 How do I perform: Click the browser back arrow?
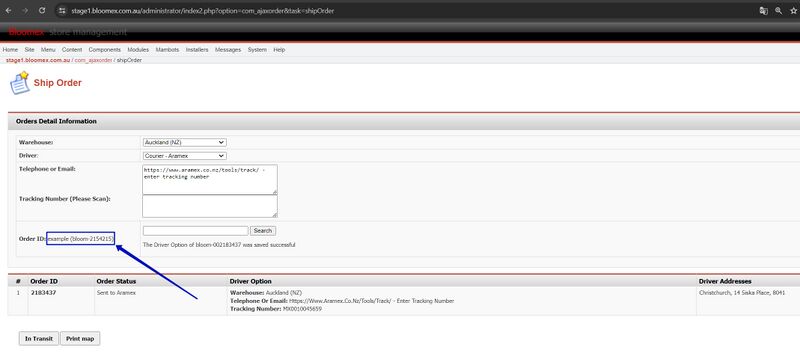8,10
